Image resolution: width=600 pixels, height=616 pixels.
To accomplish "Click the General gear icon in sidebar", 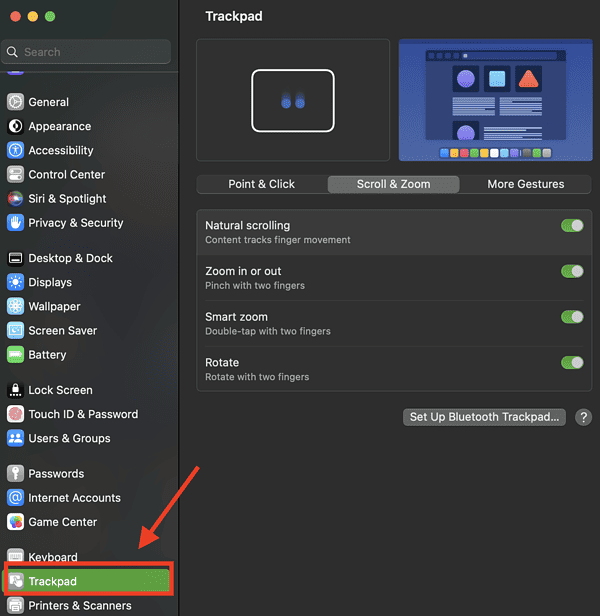I will 15,102.
